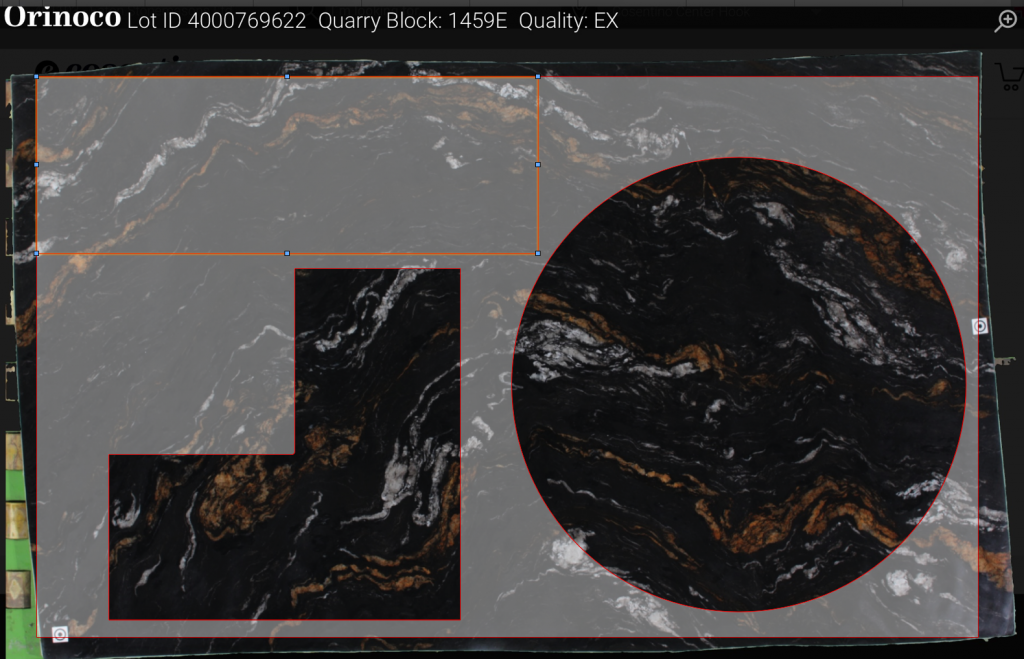1024x659 pixels.
Task: Select the left-middle handle of the orange rectangle
Action: [x=37, y=164]
